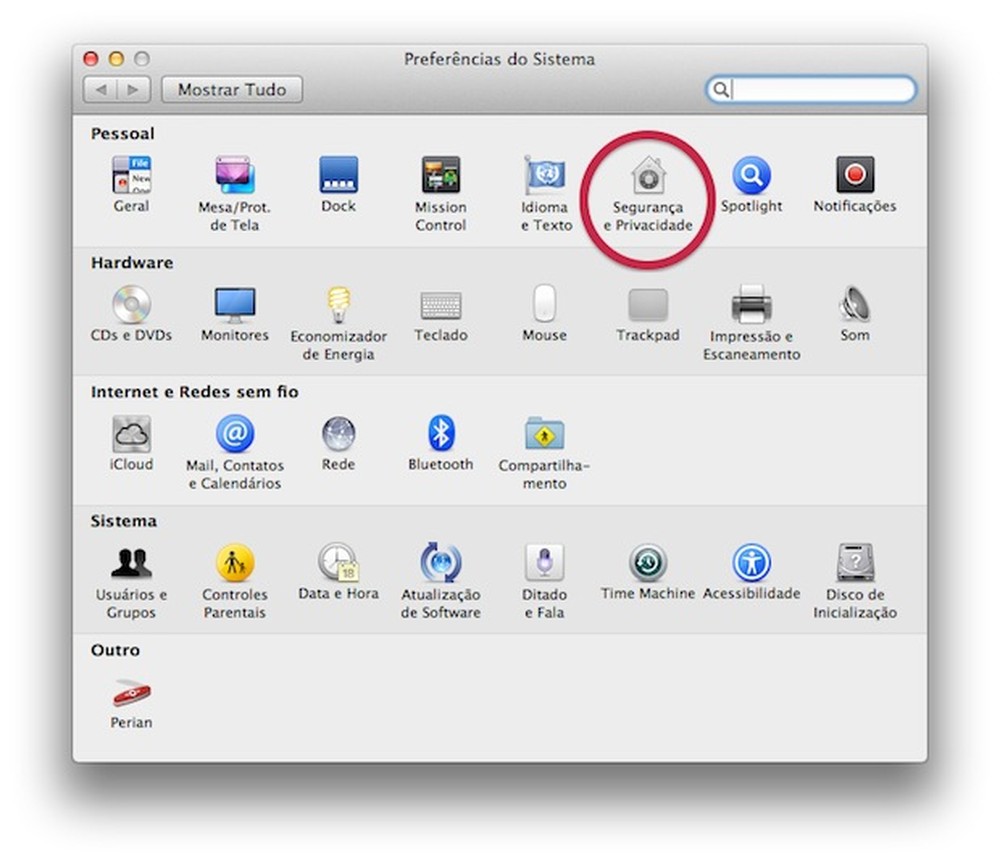Screen dimensions: 1000x863
Task: Open Spotlight preferences
Action: [x=752, y=176]
